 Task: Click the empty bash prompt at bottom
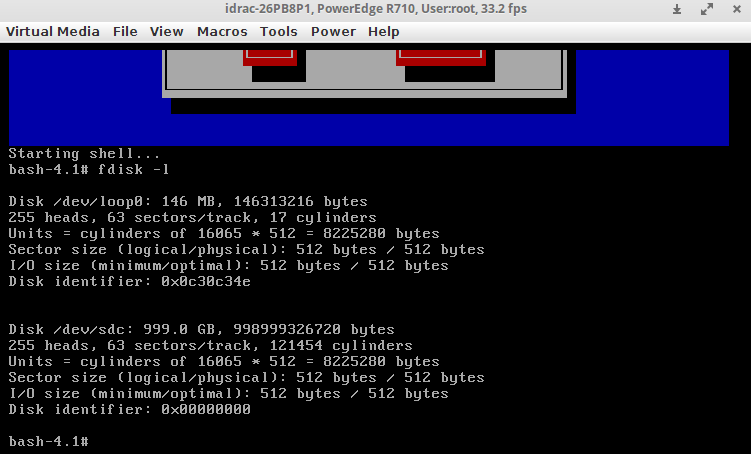pyautogui.click(x=49, y=441)
